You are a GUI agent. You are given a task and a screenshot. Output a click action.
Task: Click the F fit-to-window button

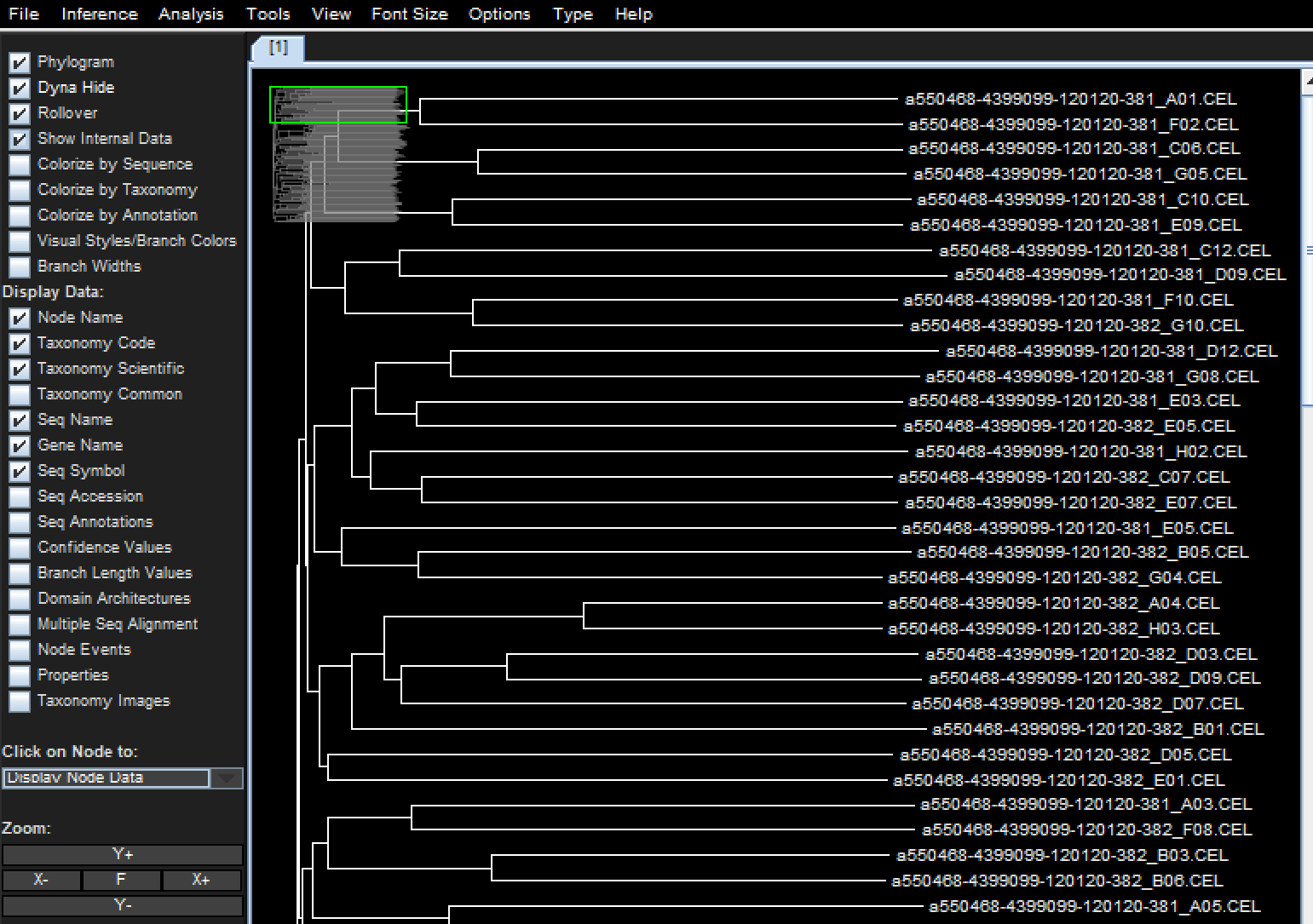[x=122, y=880]
